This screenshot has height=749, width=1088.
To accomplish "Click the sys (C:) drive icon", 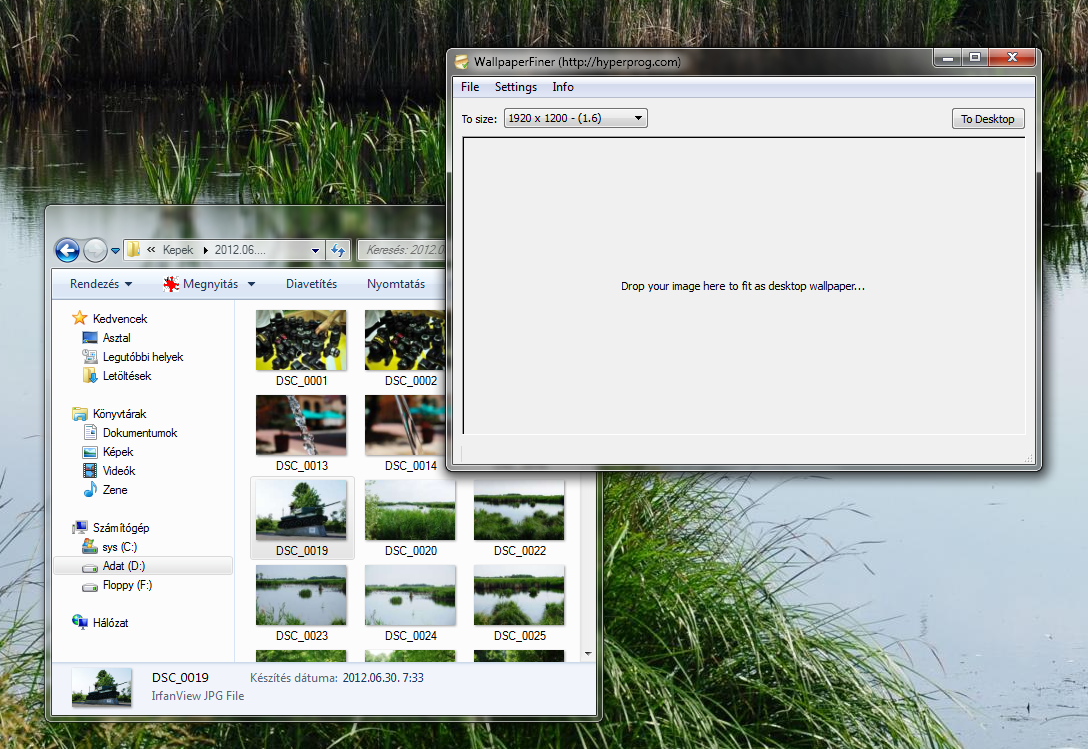I will click(92, 546).
